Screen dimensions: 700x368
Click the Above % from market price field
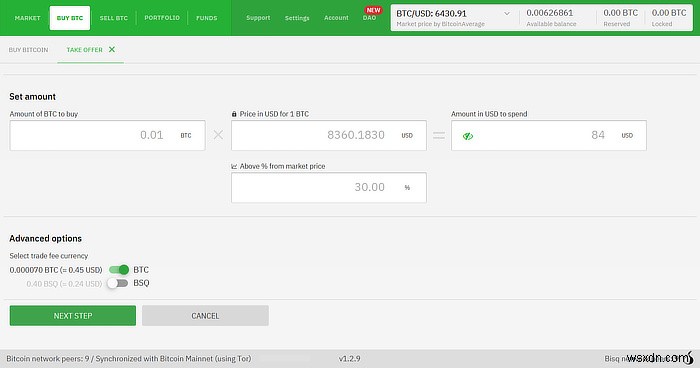click(x=329, y=188)
